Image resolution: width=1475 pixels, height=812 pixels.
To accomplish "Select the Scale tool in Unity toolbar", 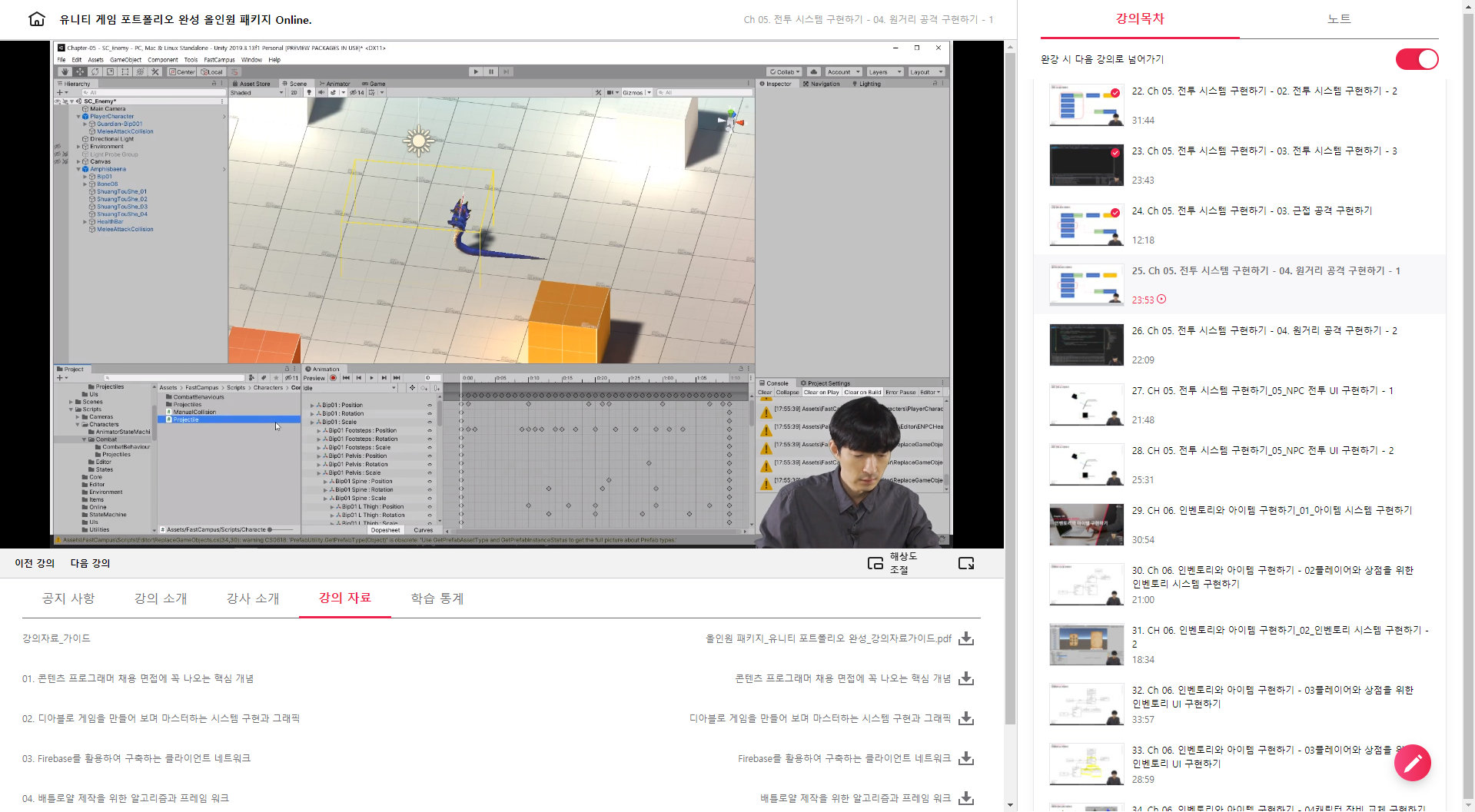I will coord(110,71).
